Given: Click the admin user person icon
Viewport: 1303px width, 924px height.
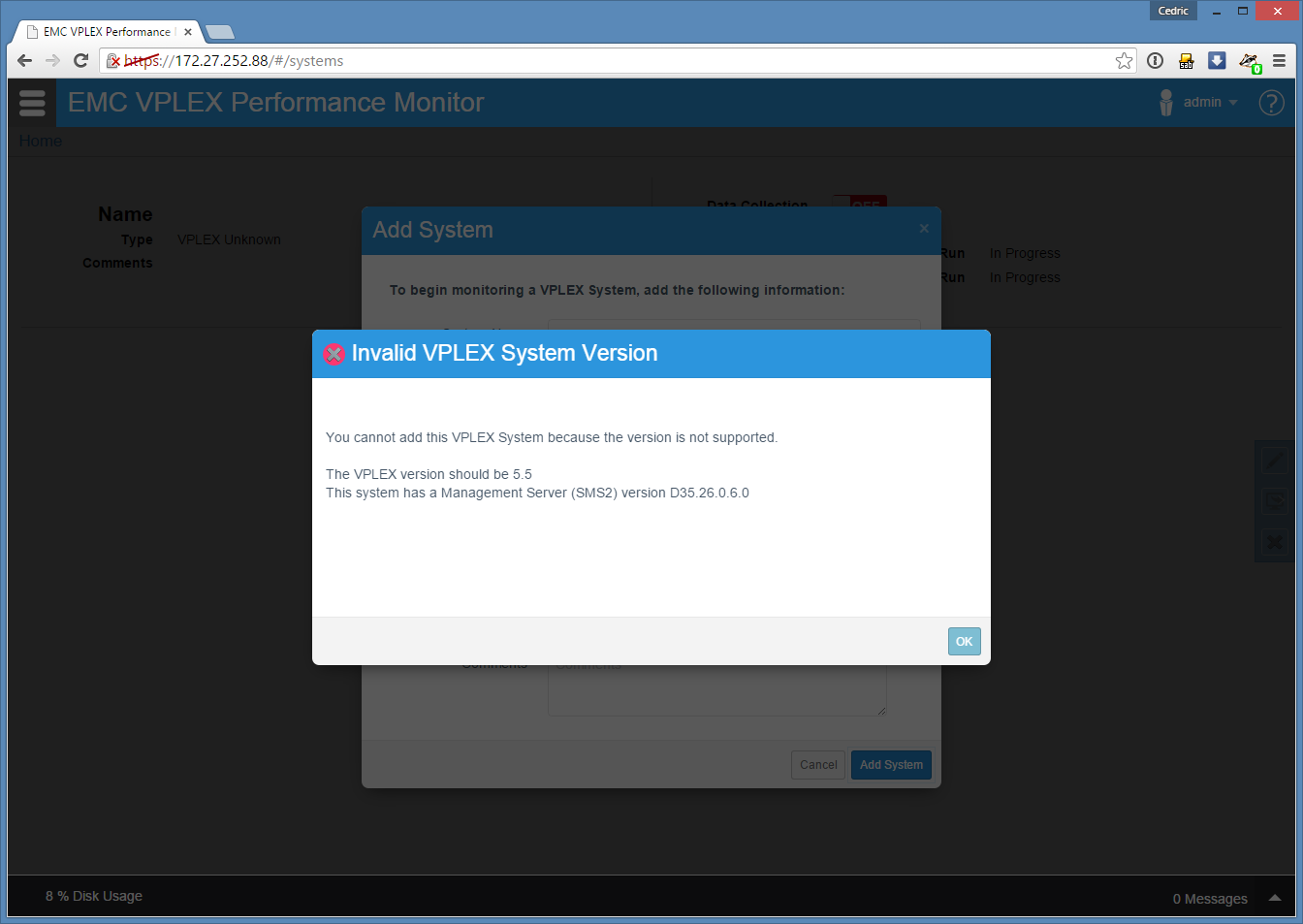Looking at the screenshot, I should pyautogui.click(x=1166, y=102).
